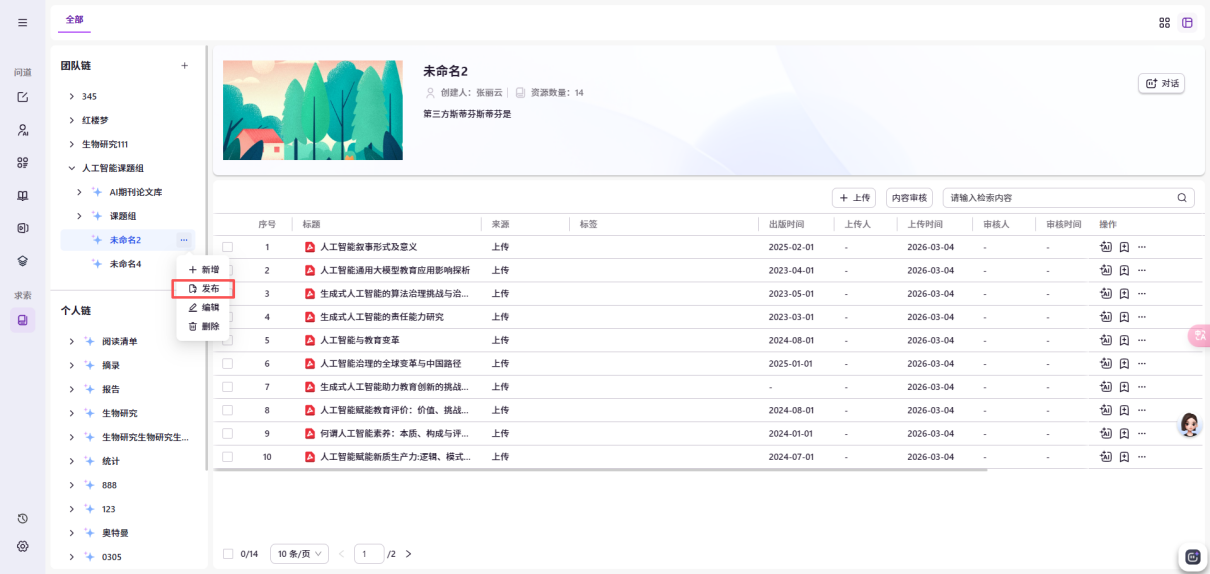Click the layers stack icon in sidebar

click(x=22, y=260)
